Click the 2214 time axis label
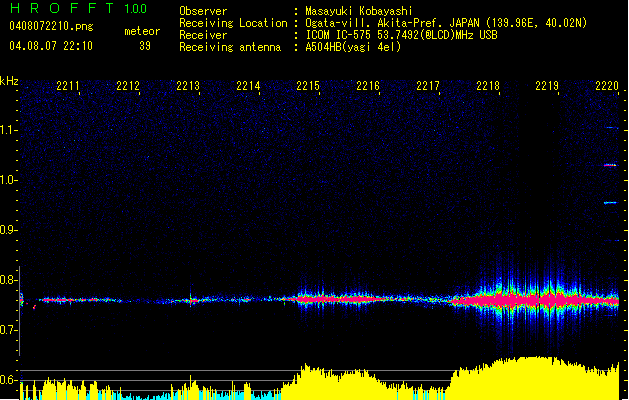 [248, 85]
